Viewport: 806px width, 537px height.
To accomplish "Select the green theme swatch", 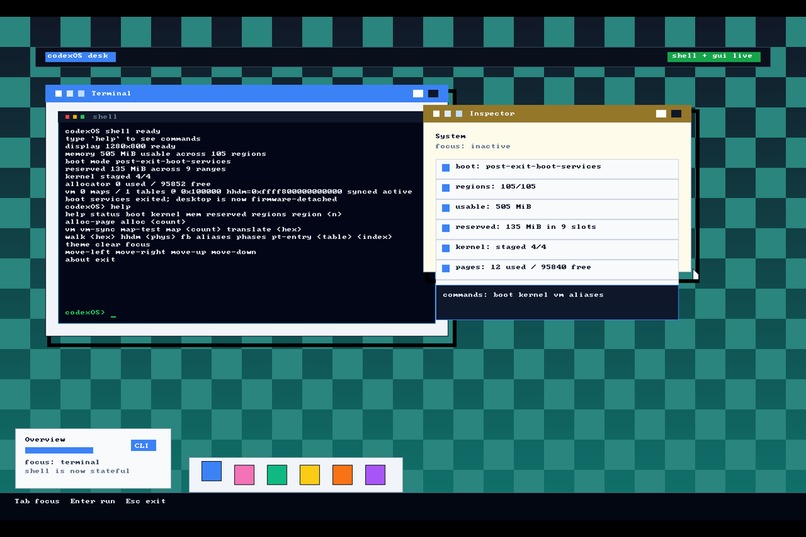I will (277, 475).
